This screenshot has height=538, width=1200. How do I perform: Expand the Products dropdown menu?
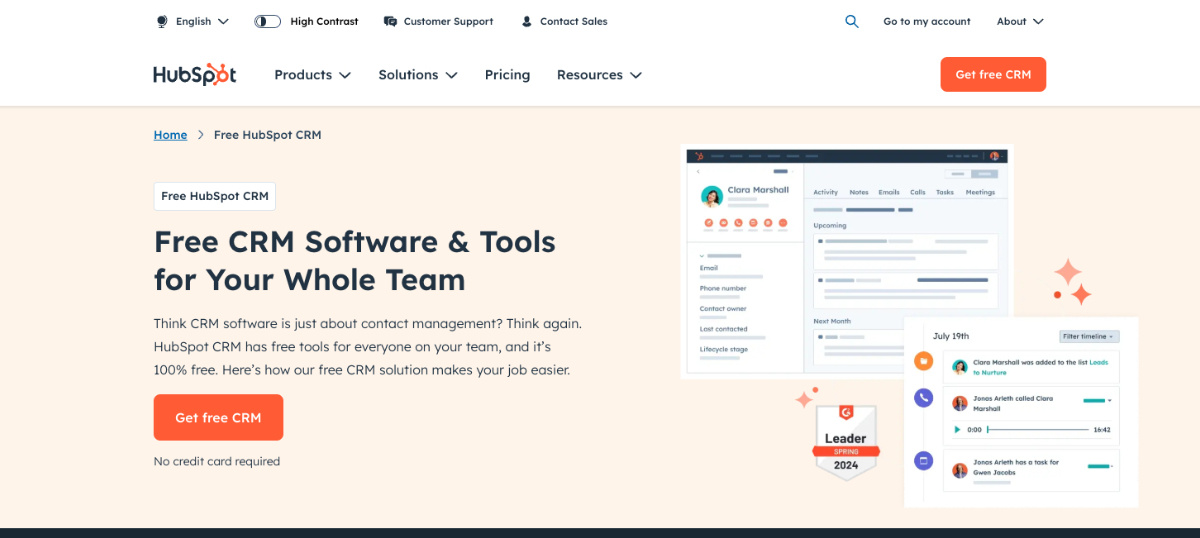[312, 75]
